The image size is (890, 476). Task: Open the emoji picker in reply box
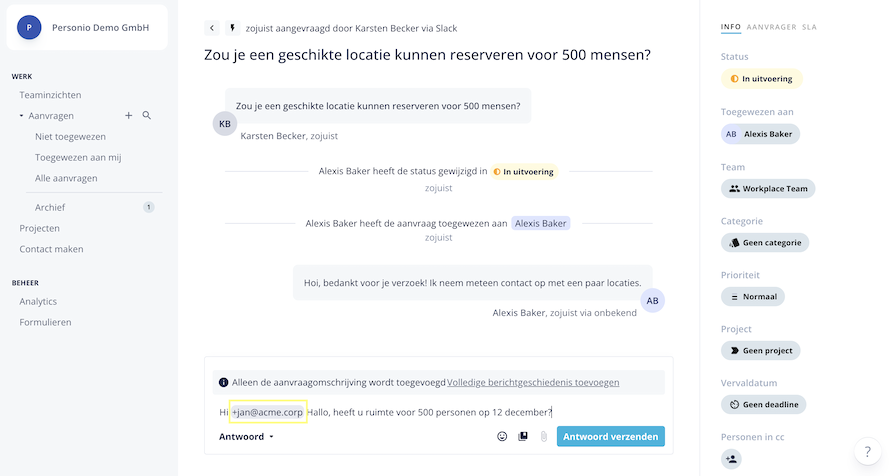[x=502, y=437]
